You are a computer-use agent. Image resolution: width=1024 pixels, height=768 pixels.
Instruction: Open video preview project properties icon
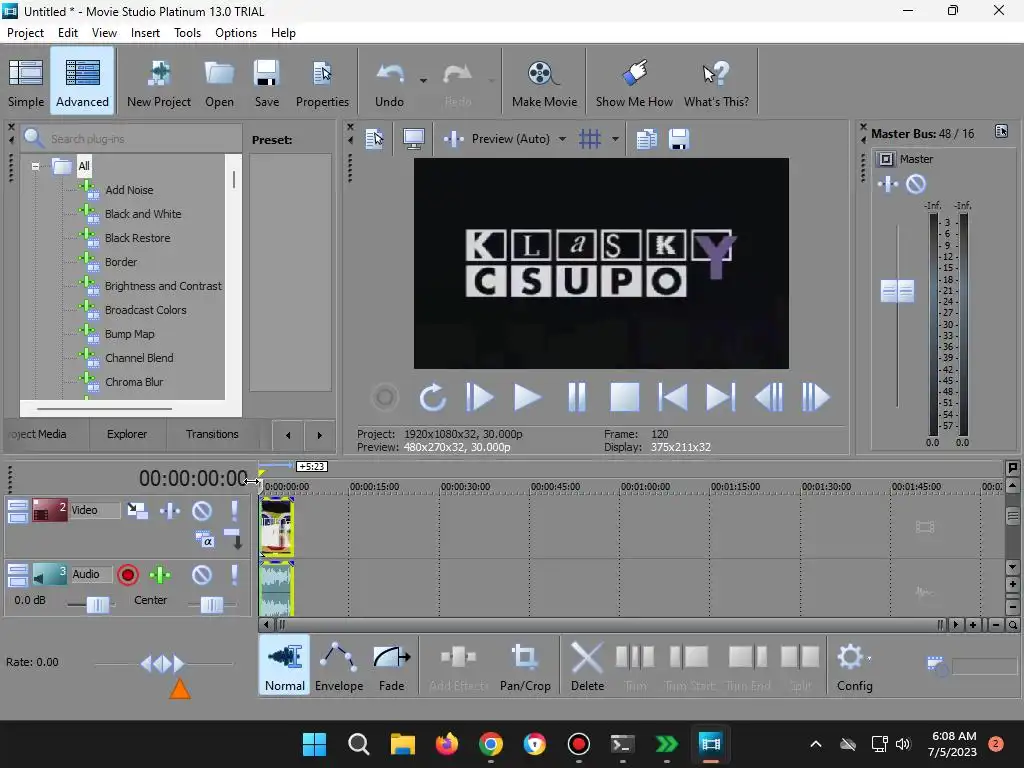(x=375, y=139)
